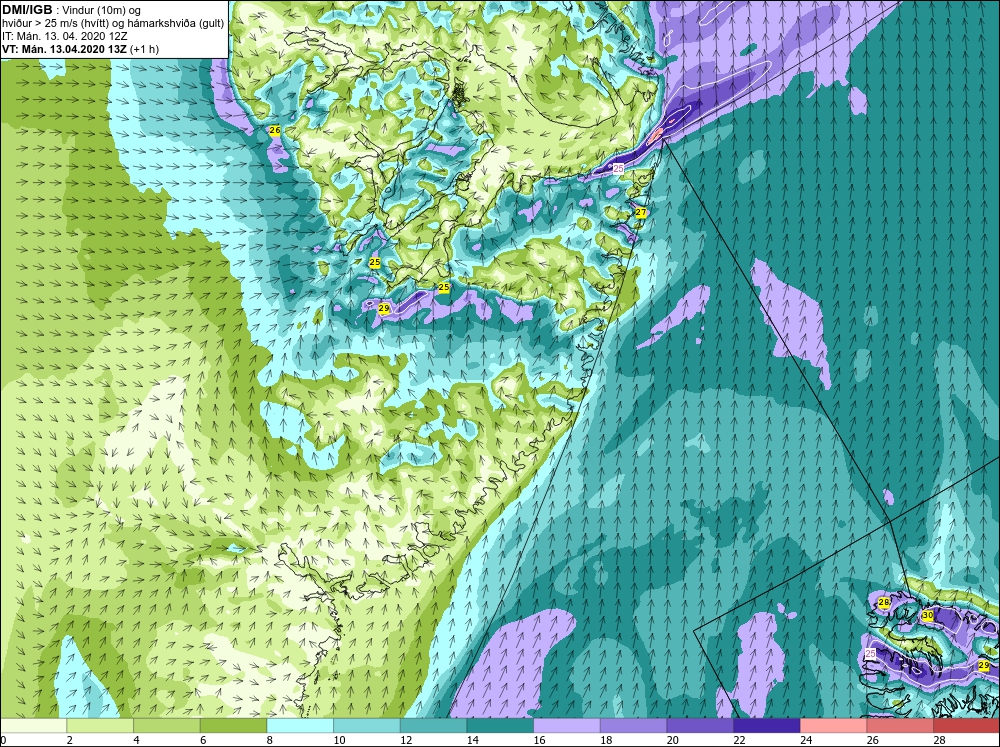Pick the 6–8 m/s dark green legend swatch
The image size is (1000, 747).
click(x=233, y=725)
